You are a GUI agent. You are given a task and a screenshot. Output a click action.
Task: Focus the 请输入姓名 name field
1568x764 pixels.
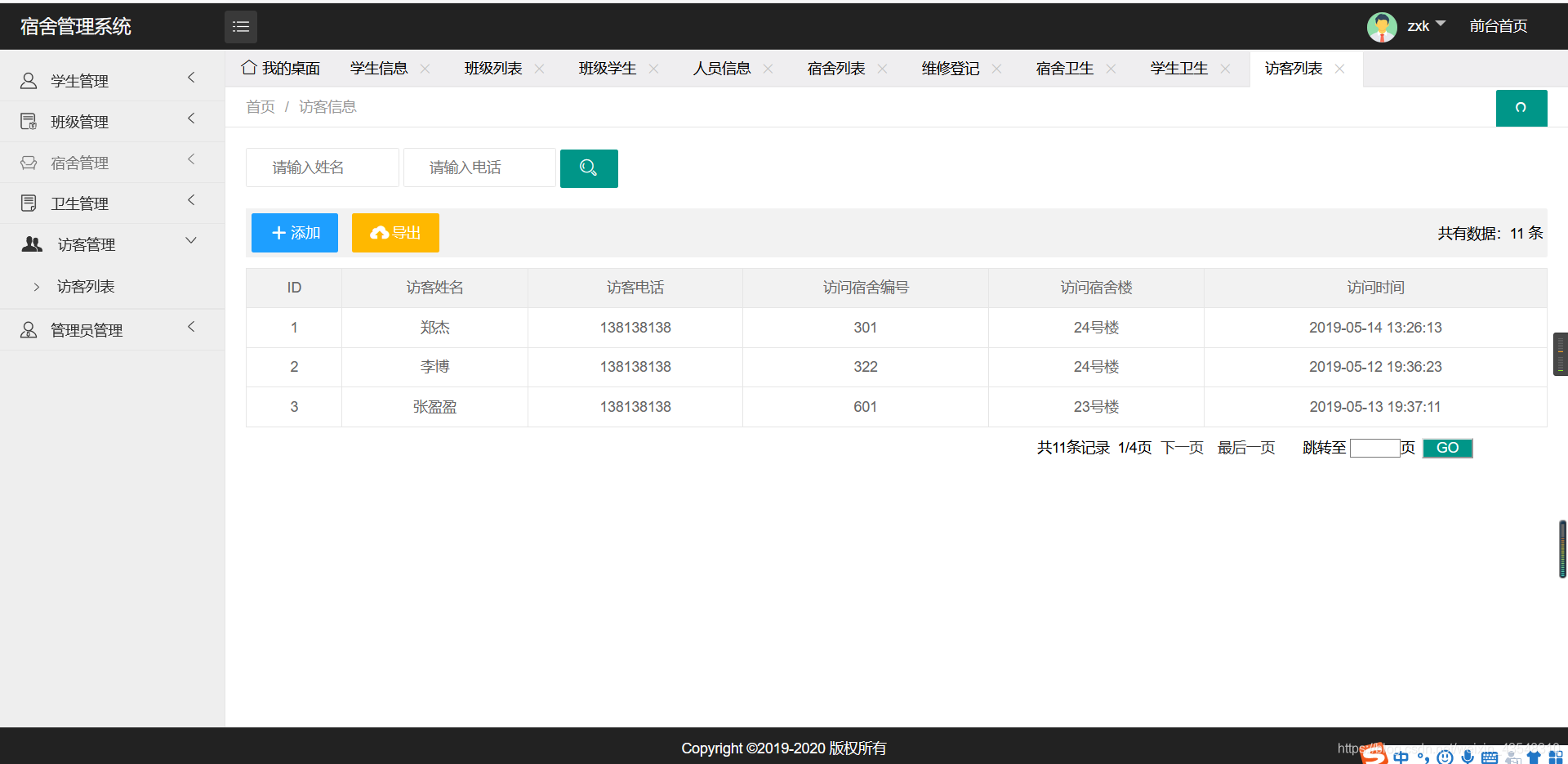coord(323,168)
